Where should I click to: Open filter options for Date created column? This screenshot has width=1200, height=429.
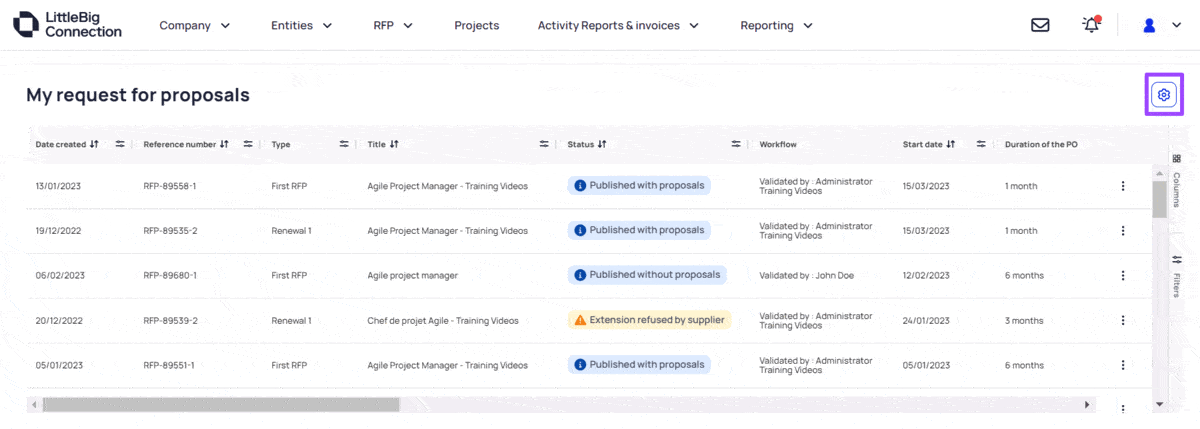pyautogui.click(x=120, y=144)
